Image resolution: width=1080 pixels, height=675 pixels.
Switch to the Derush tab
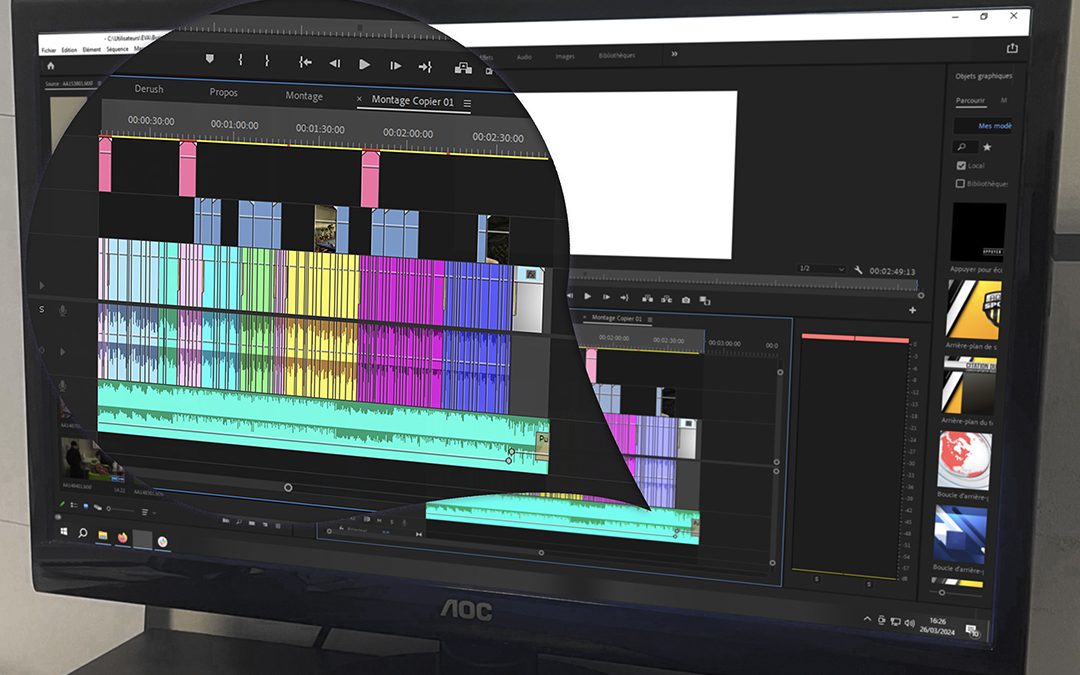[148, 89]
